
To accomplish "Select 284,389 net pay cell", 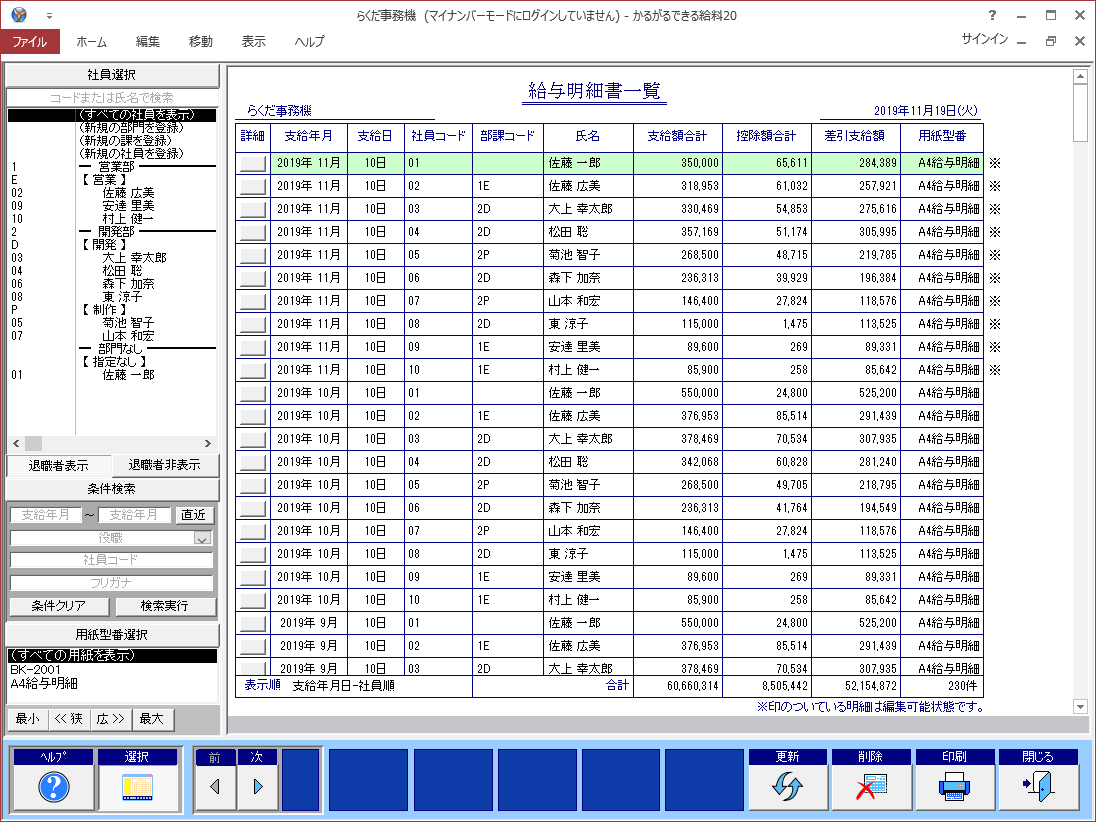I will (x=855, y=163).
